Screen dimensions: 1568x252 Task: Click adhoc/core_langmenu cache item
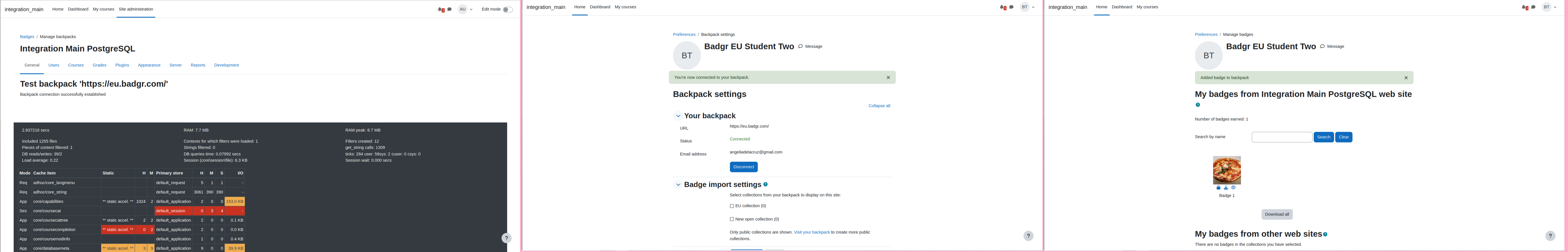54,183
